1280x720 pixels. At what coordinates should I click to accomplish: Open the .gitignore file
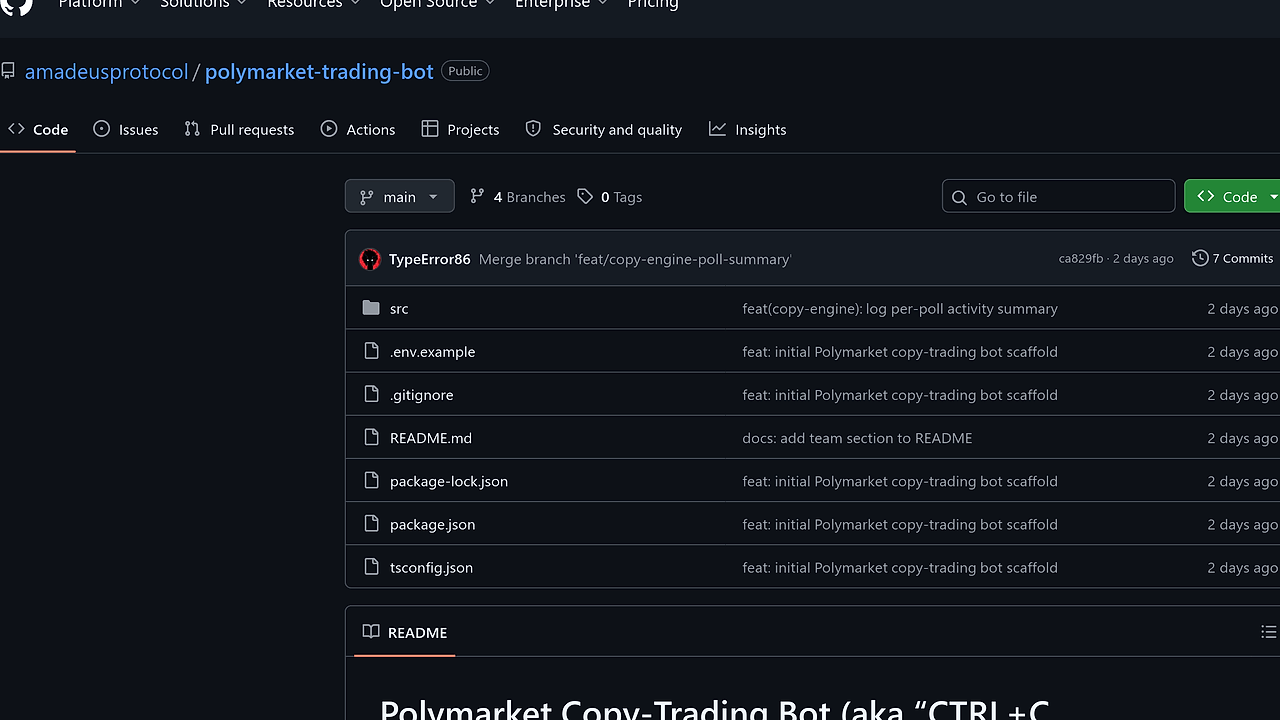421,394
